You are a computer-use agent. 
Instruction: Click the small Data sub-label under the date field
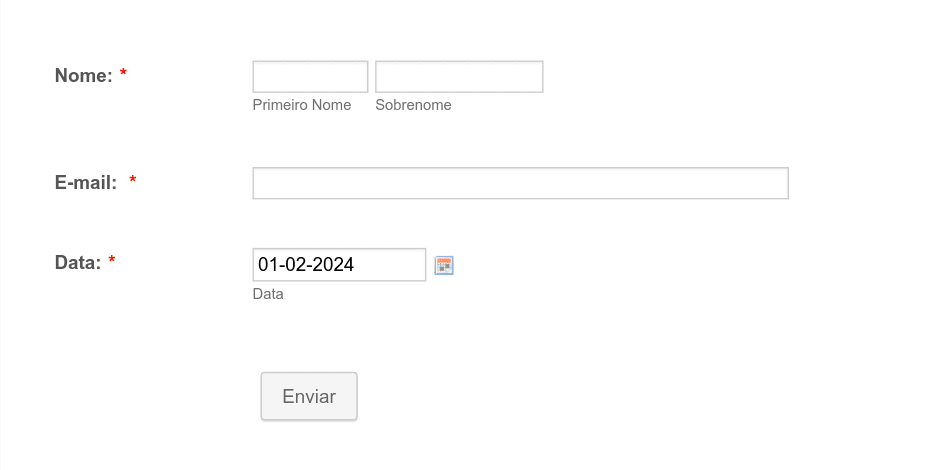tap(268, 294)
